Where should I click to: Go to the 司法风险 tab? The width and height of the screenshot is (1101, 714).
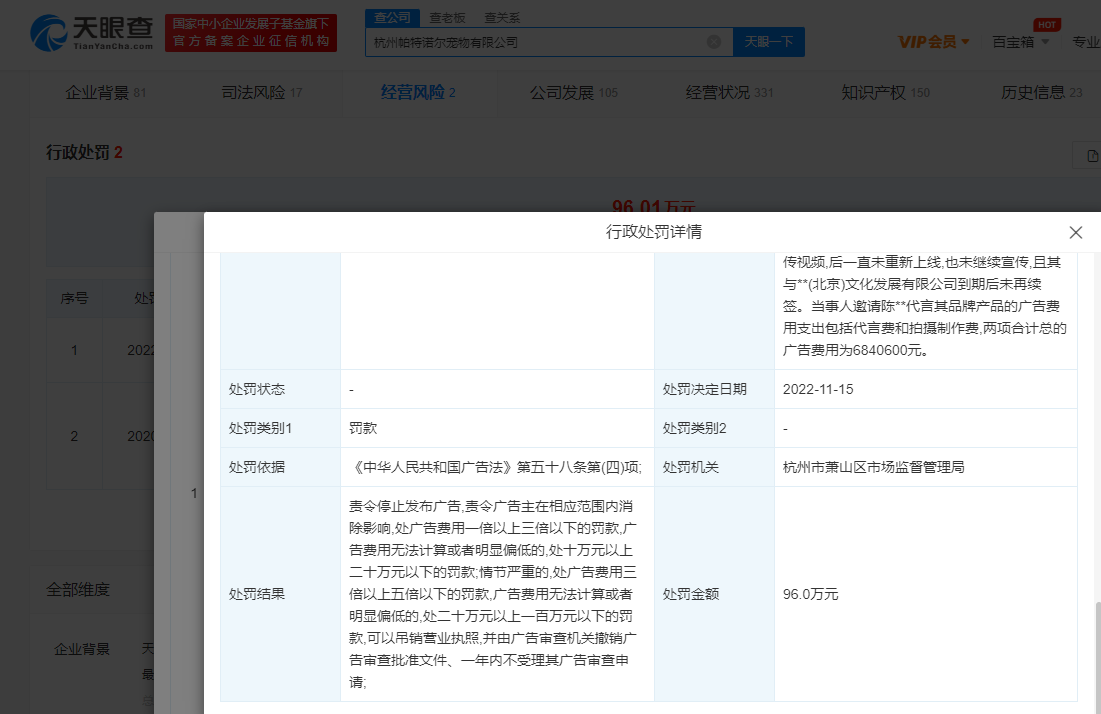pos(261,93)
